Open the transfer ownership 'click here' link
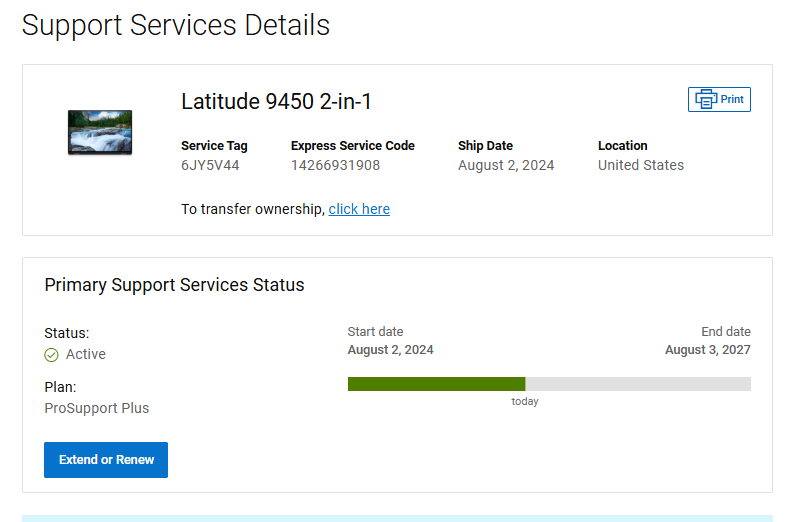Viewport: 805px width, 522px height. point(359,209)
